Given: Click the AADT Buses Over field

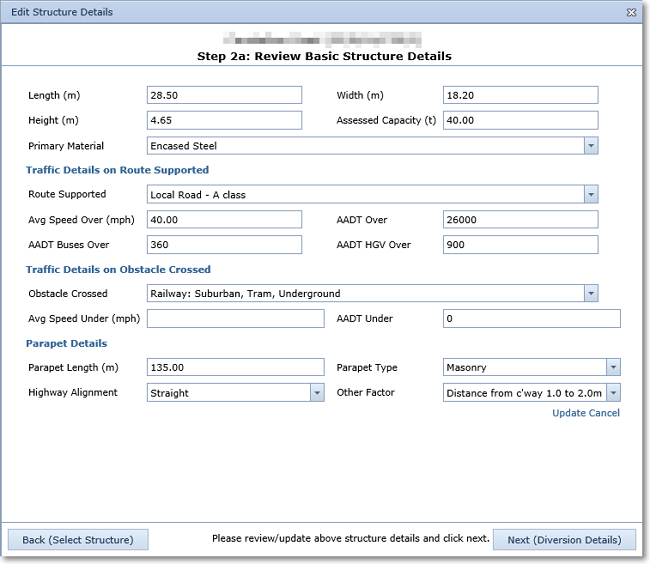Looking at the screenshot, I should pyautogui.click(x=224, y=244).
